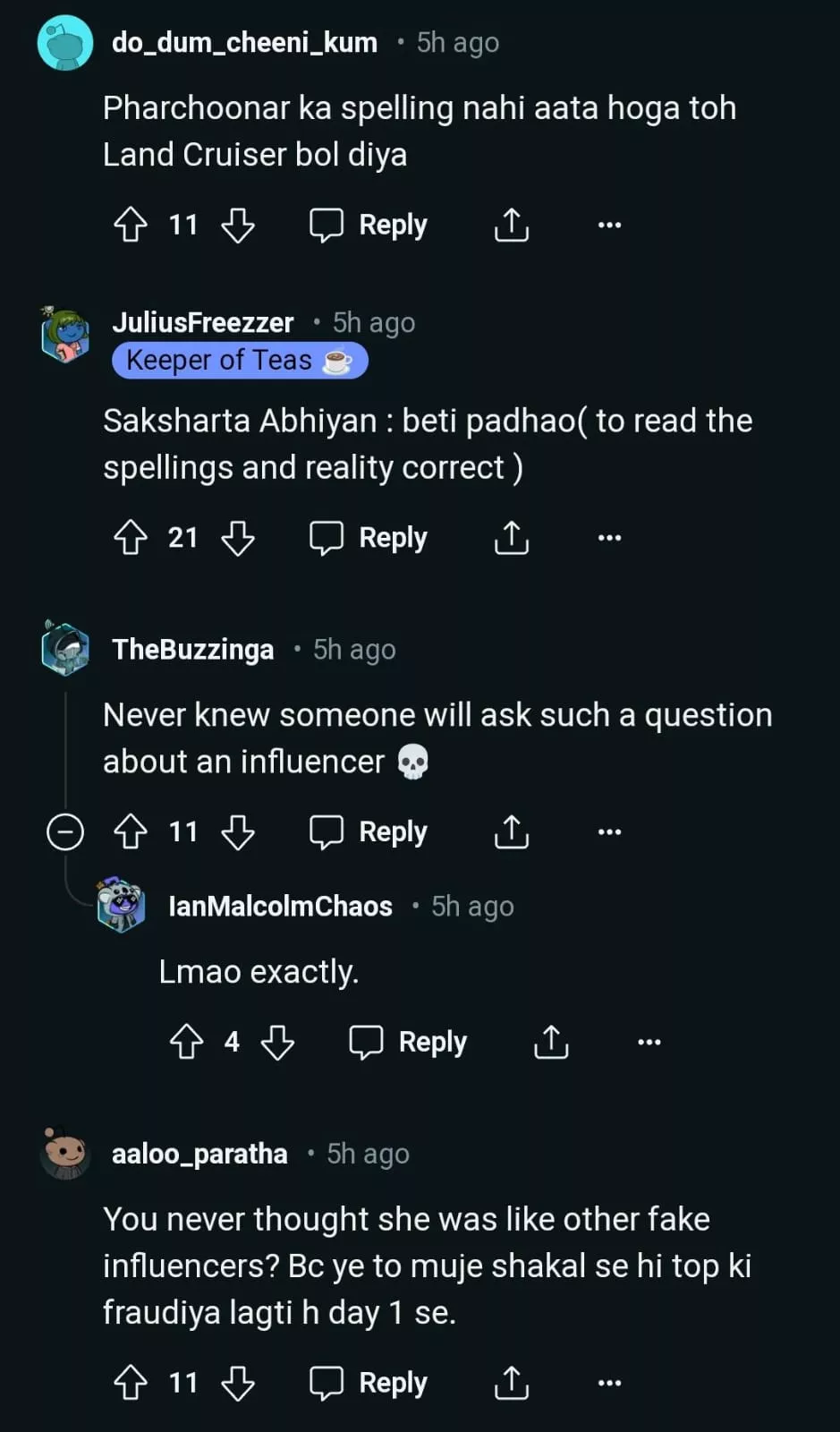Image resolution: width=840 pixels, height=1432 pixels.
Task: Upvote aaloo_paratha's comment
Action: click(x=131, y=1383)
